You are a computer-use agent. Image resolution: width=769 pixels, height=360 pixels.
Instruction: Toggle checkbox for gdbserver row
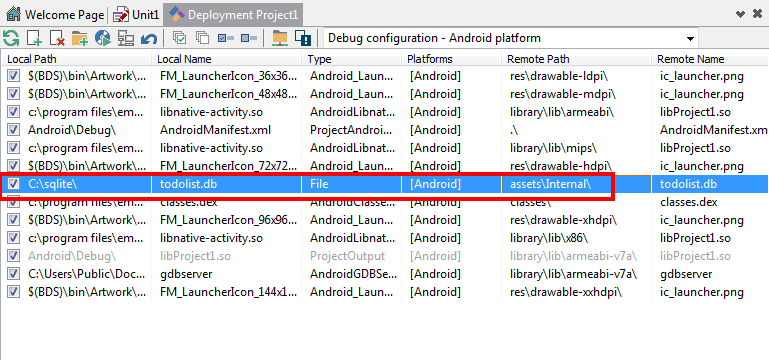click(14, 274)
